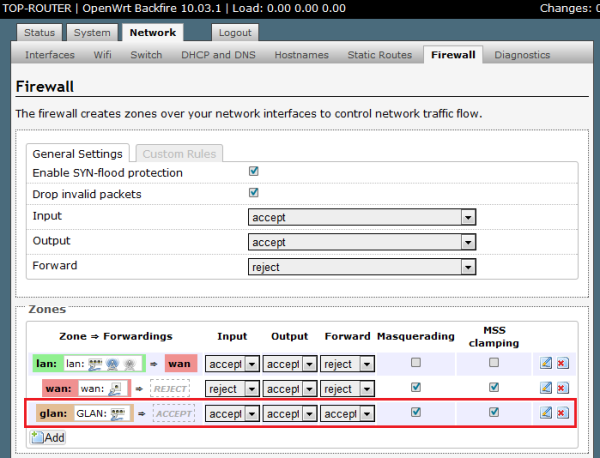Click the delete icon for glan zone
Screen dimensions: 600x458
coord(561,412)
